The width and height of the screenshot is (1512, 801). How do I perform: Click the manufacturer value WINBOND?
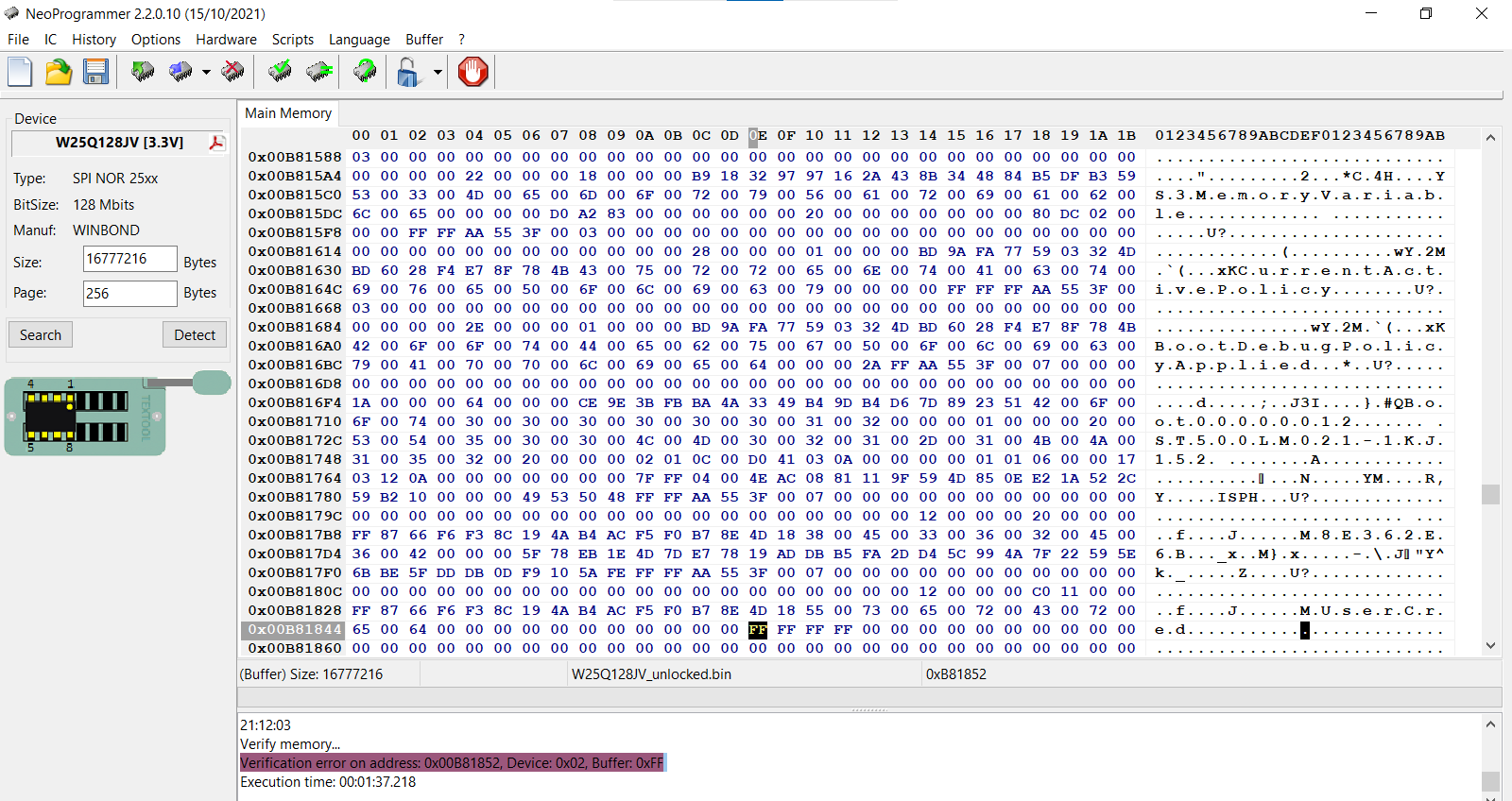pyautogui.click(x=106, y=230)
